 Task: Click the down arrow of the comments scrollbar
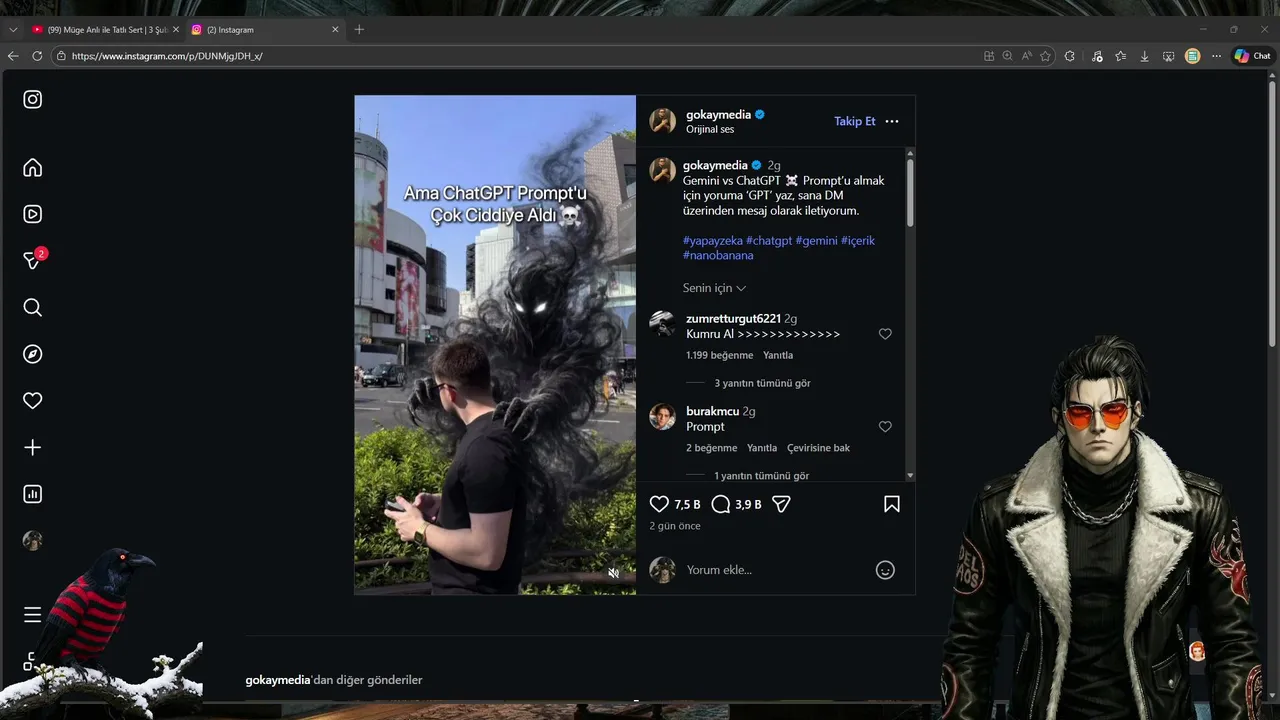(910, 476)
